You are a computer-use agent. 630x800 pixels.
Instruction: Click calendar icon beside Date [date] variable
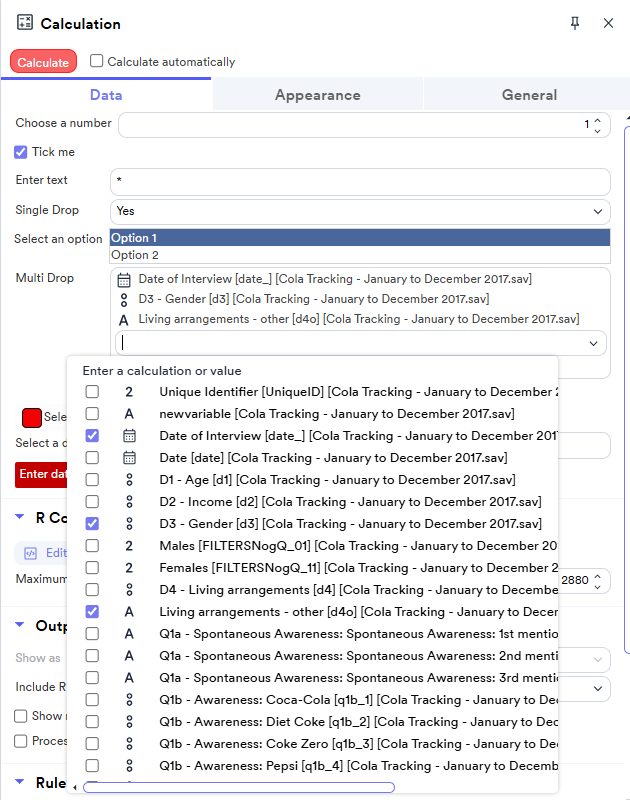(129, 458)
